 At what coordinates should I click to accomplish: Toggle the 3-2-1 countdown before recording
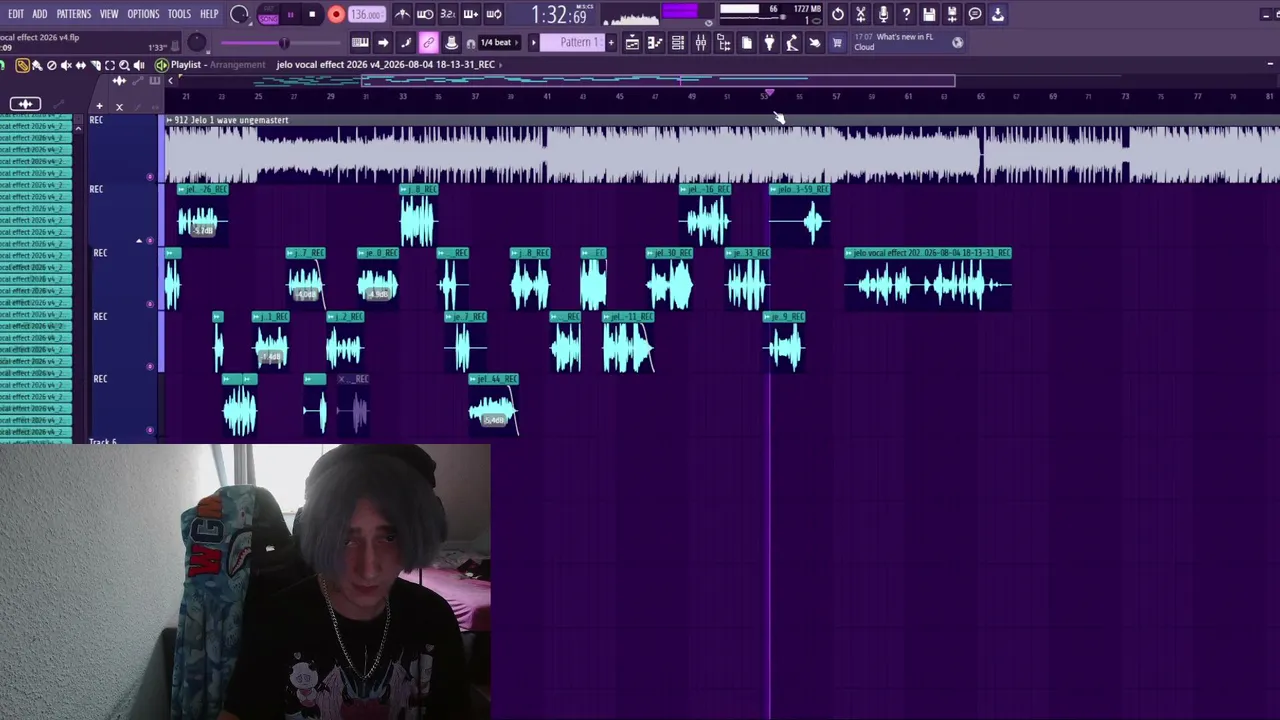(x=448, y=14)
